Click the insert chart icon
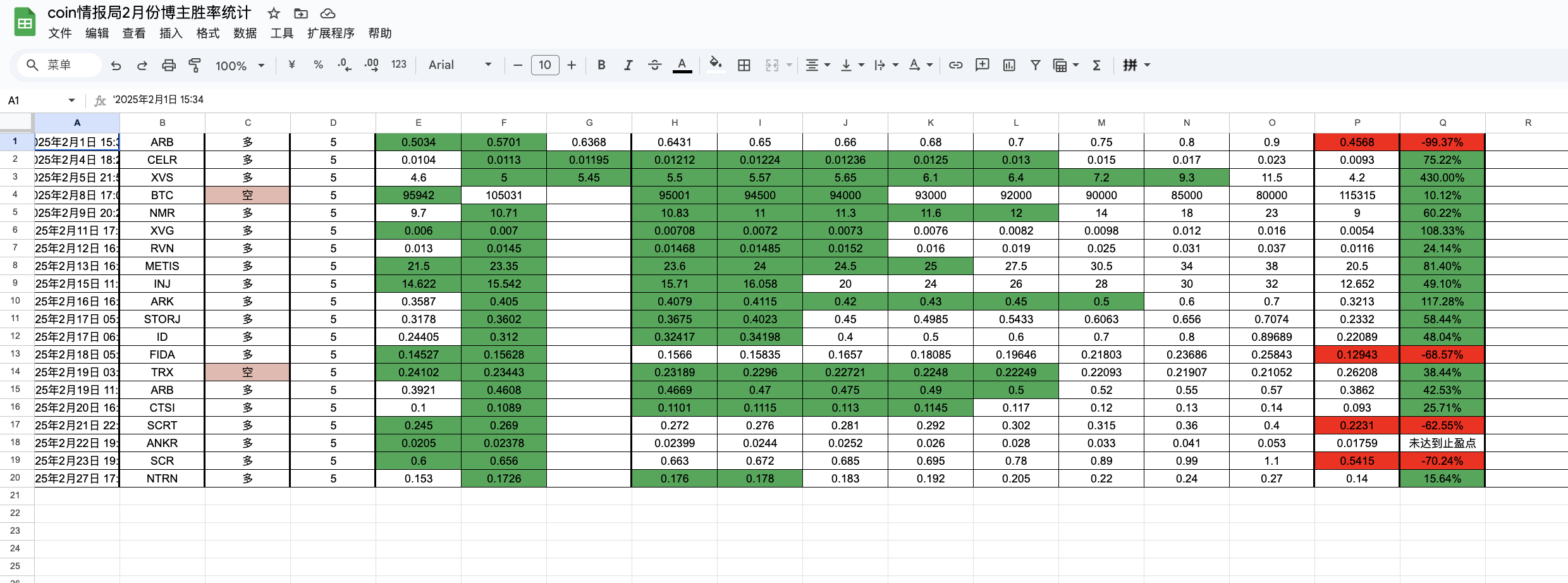1568x583 pixels. click(1009, 65)
